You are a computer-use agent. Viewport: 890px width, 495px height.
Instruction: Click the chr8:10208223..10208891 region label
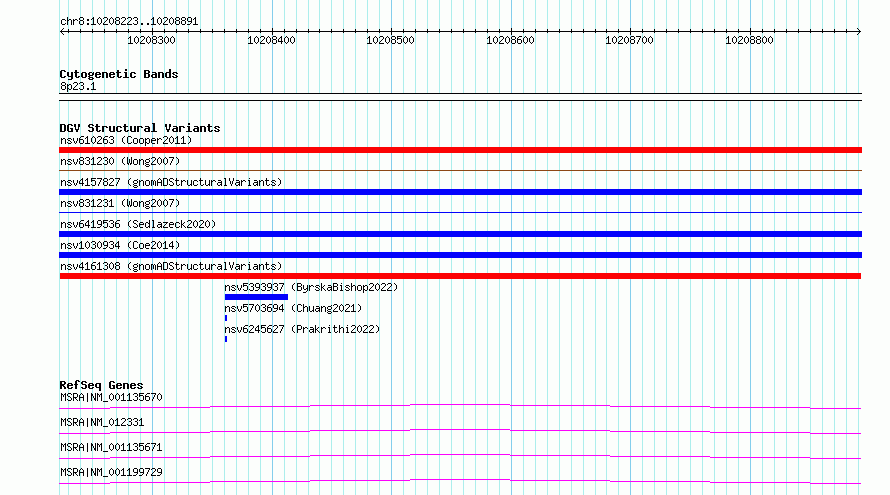point(129,22)
